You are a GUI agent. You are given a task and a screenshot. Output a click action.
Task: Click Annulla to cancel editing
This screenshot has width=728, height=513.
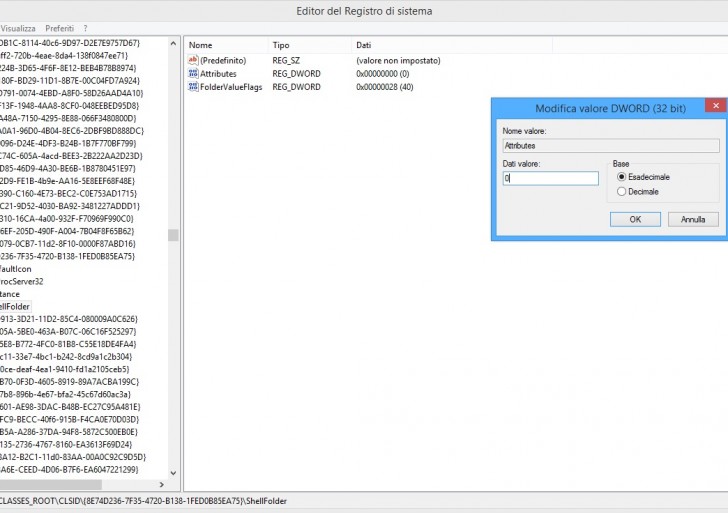[x=693, y=219]
